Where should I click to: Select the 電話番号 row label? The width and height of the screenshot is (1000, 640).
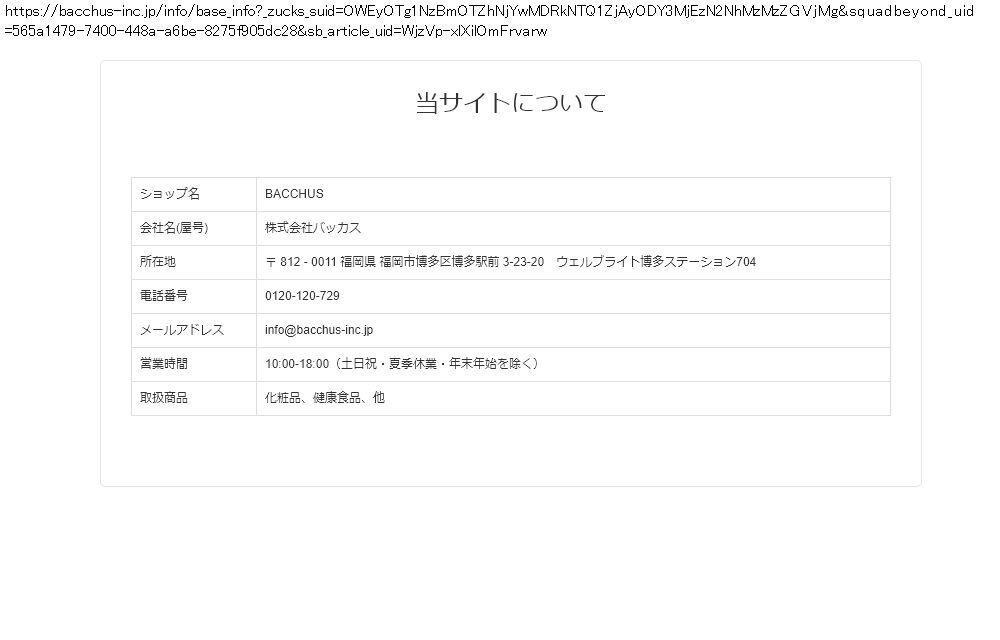[x=163, y=296]
